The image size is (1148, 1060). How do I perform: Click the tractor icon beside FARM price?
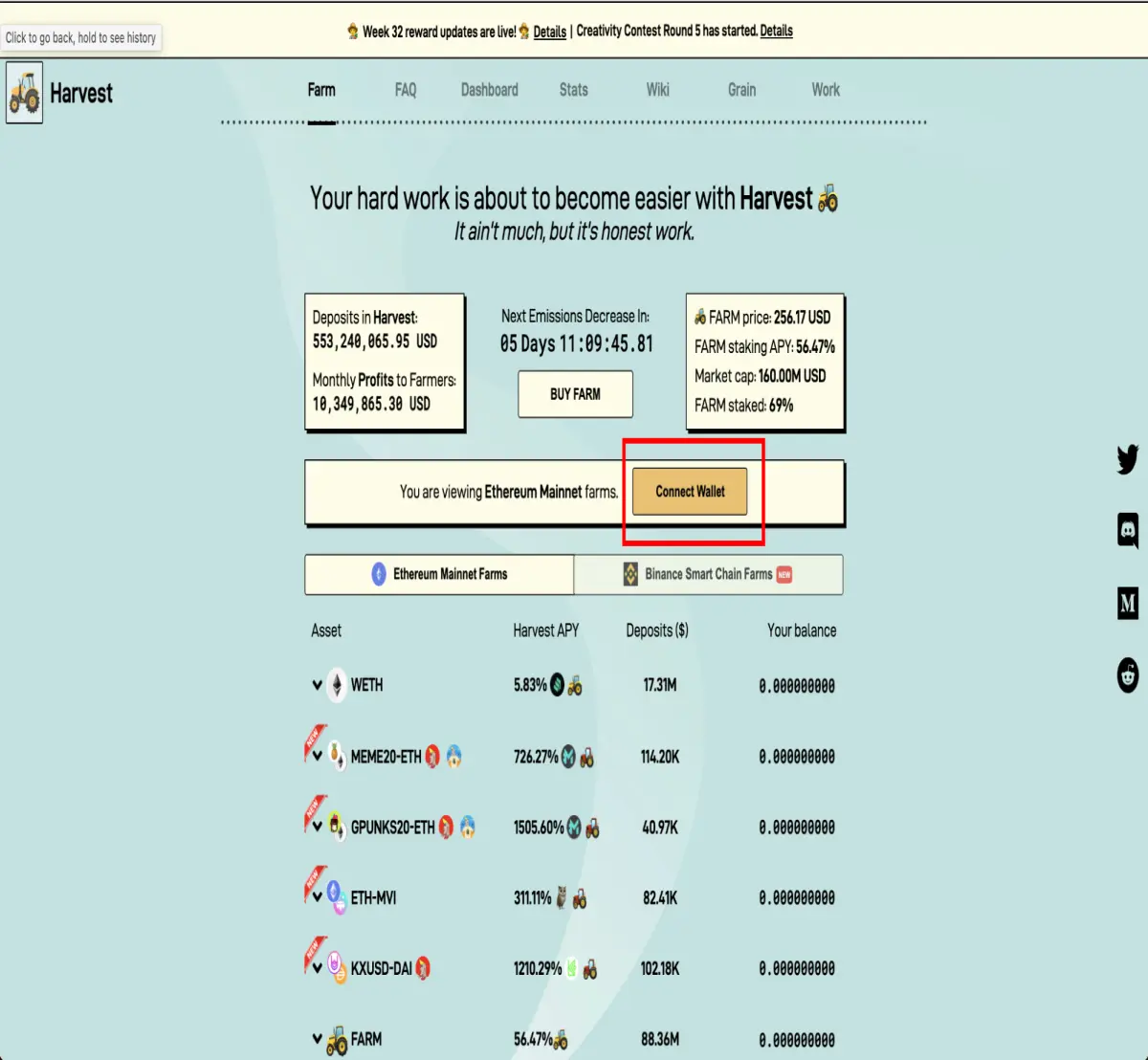[700, 317]
